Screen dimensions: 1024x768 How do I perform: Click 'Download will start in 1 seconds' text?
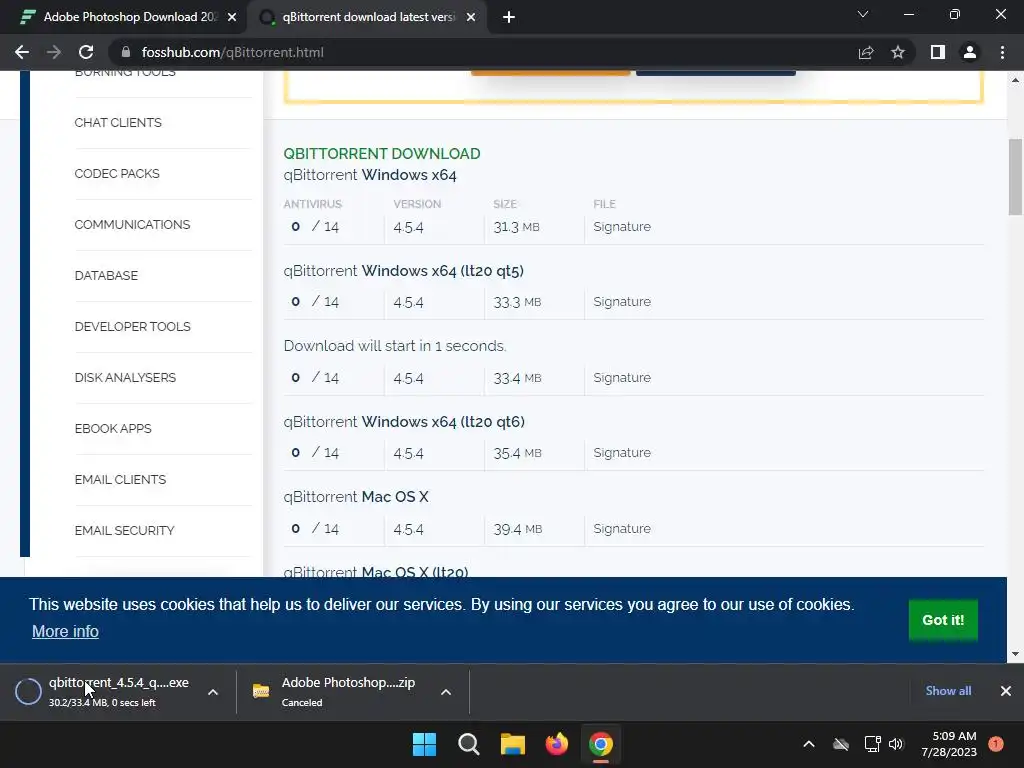point(394,346)
